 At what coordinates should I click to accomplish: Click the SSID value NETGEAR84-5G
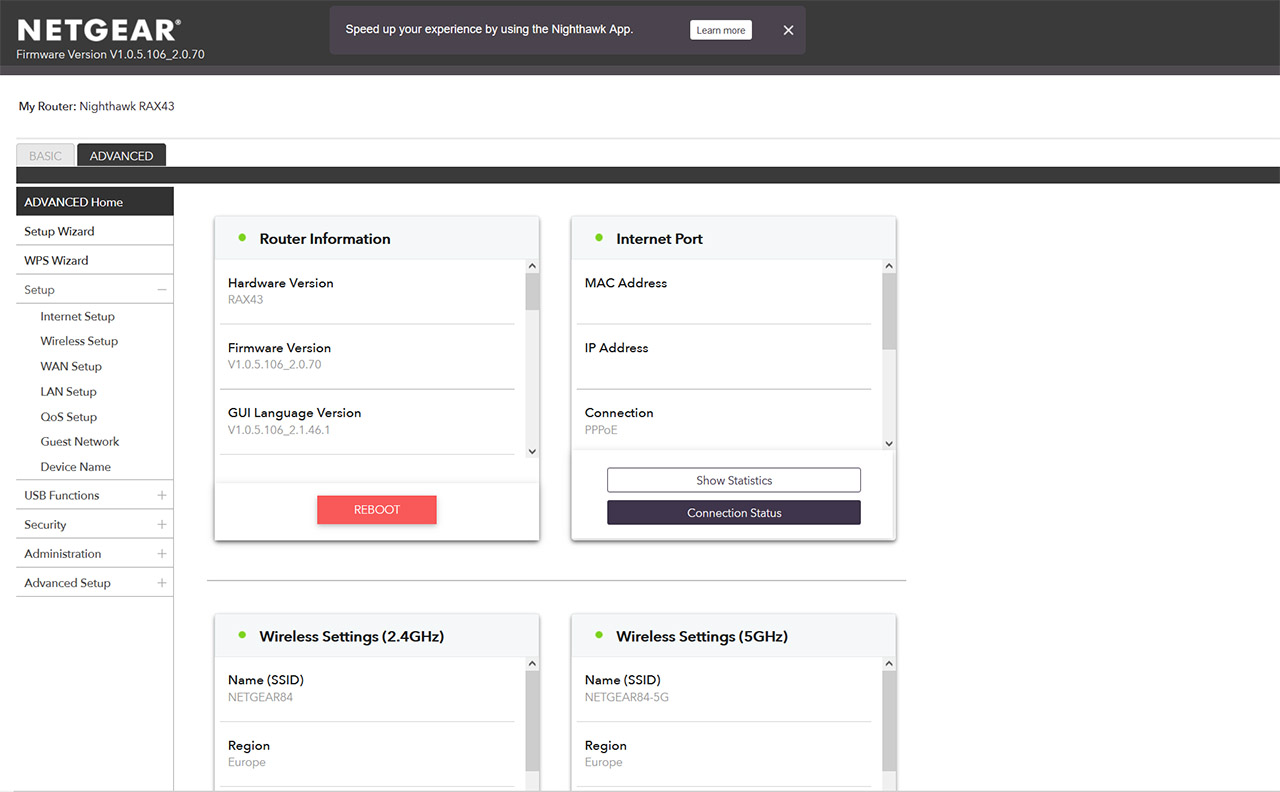coord(627,697)
